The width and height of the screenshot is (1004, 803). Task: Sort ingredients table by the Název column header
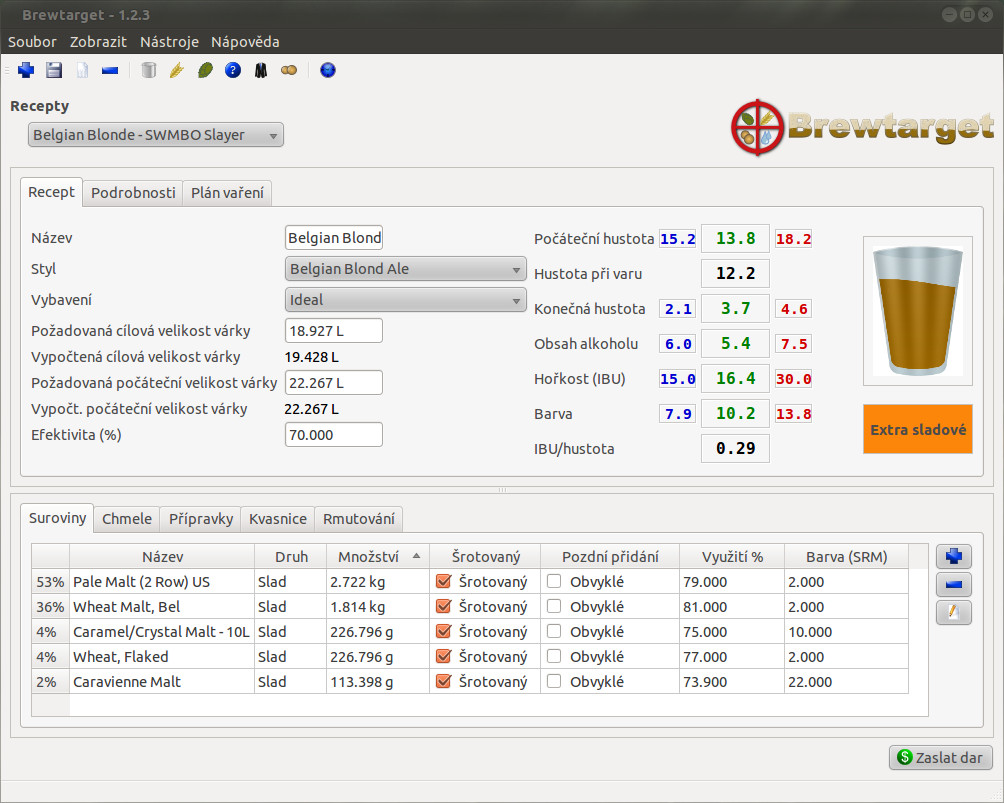[162, 556]
